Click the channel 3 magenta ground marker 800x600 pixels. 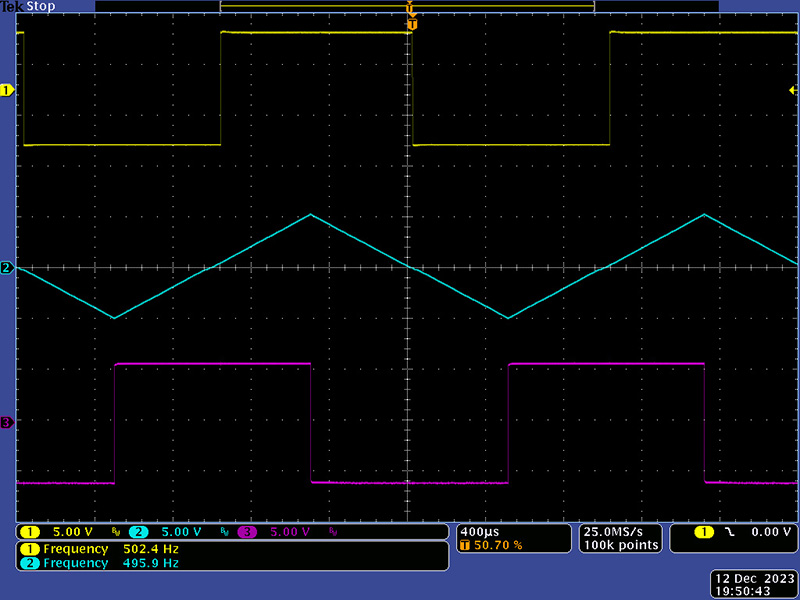(x=6, y=423)
